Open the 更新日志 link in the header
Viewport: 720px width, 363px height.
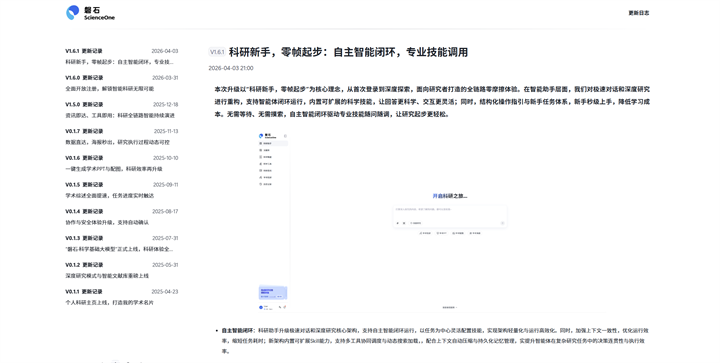[638, 13]
